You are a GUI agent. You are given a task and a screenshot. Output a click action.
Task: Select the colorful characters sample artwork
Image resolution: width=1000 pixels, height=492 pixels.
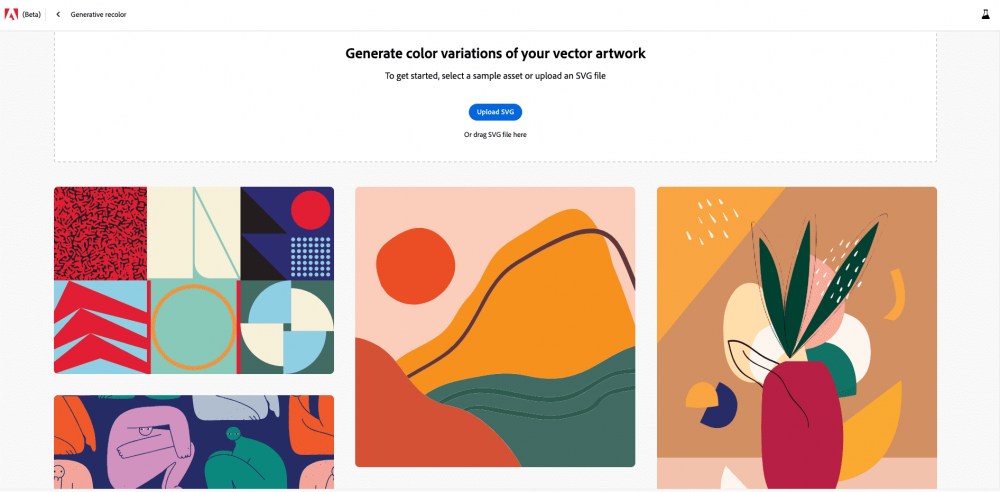[x=194, y=442]
